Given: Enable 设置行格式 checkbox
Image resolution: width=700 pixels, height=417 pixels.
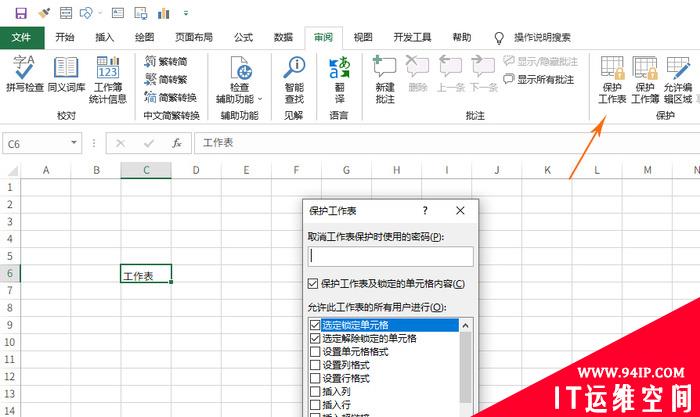Looking at the screenshot, I should click(x=315, y=379).
